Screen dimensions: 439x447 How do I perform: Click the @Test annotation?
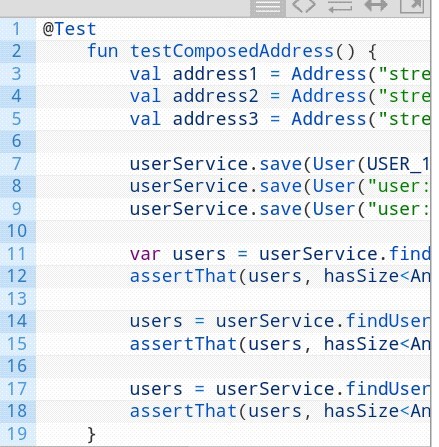[70, 29]
